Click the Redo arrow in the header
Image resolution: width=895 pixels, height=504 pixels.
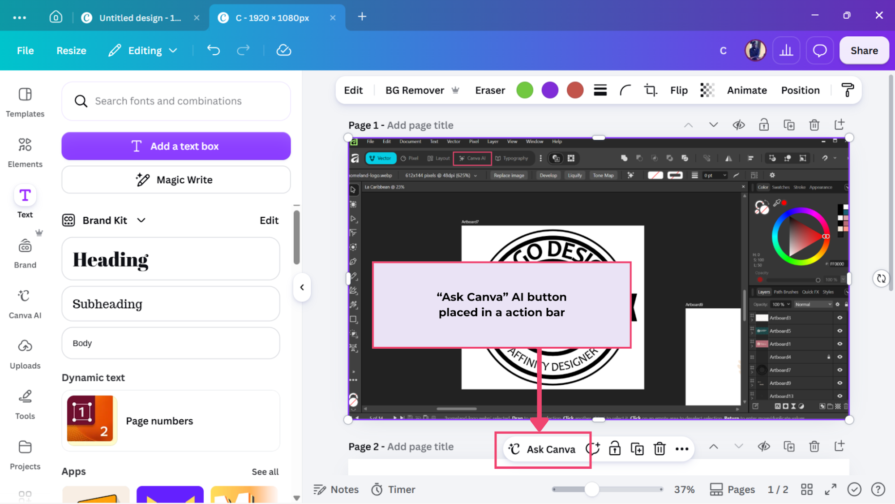pos(243,50)
